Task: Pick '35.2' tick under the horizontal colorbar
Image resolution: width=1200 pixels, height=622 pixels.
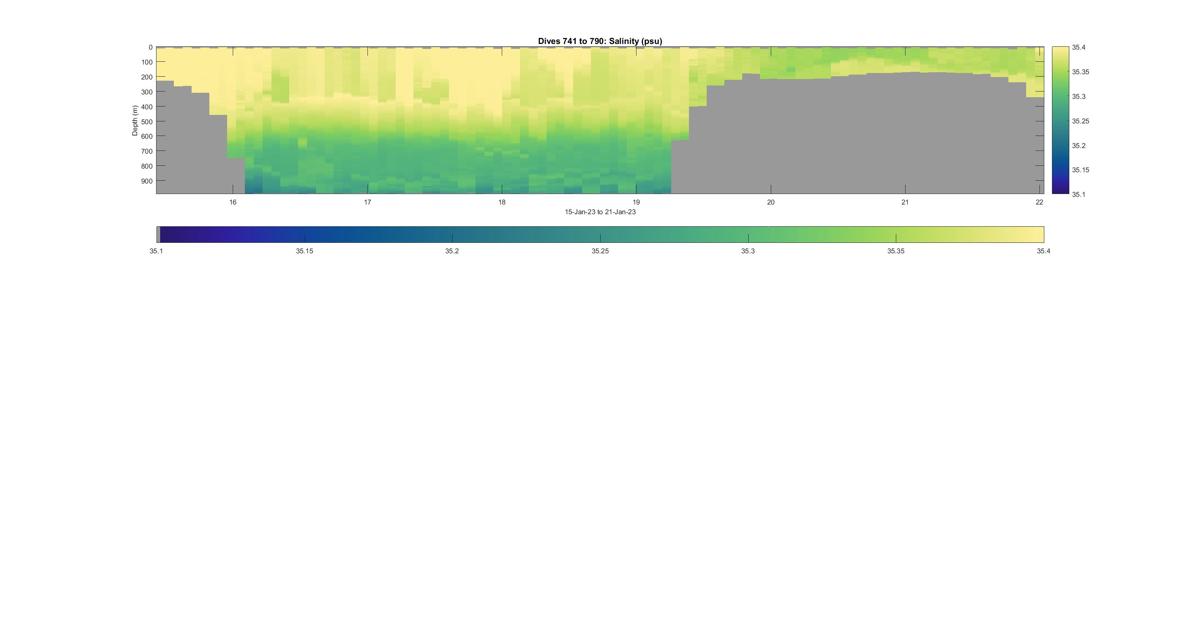Action: click(452, 251)
